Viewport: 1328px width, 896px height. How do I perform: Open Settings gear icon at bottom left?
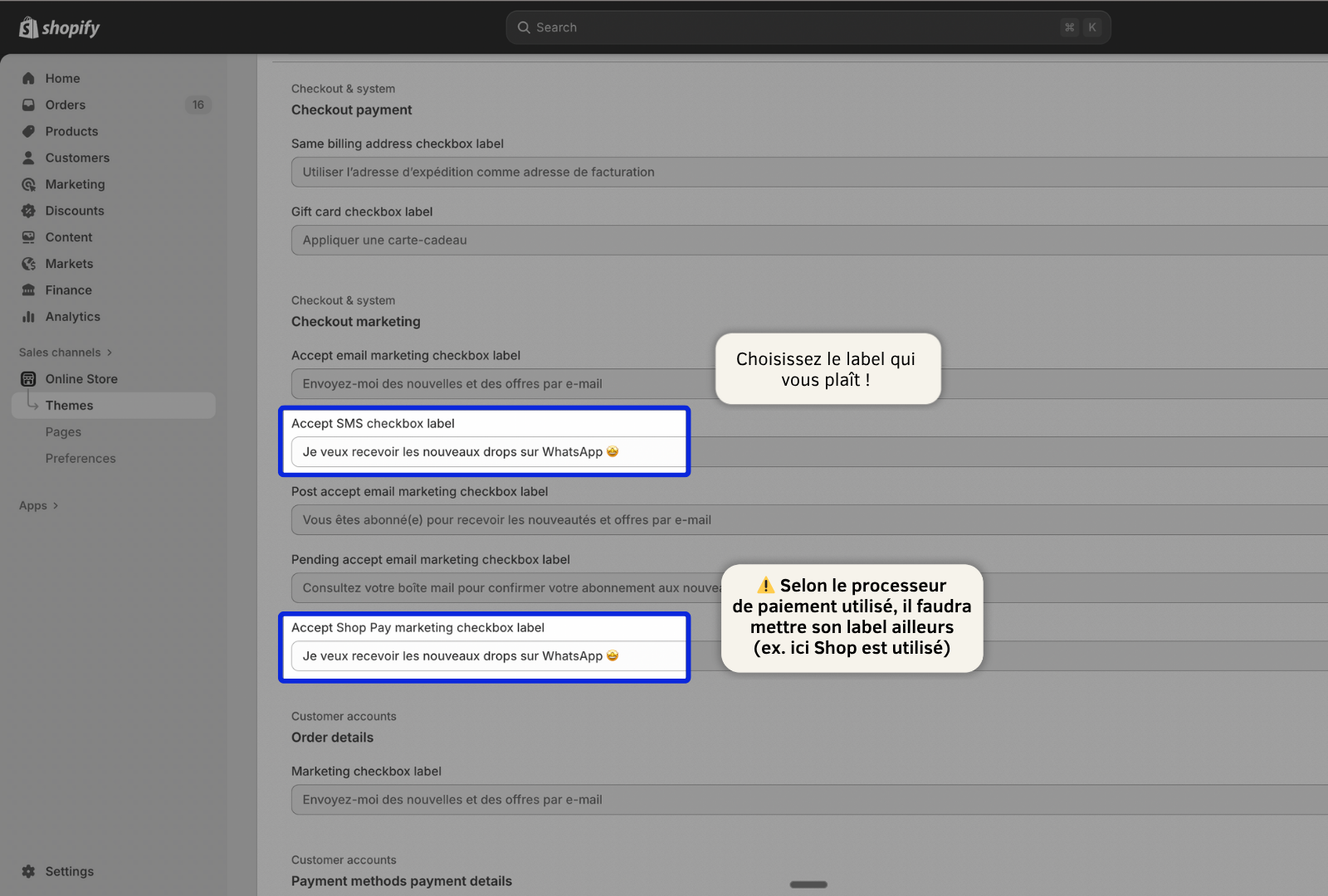[x=28, y=871]
